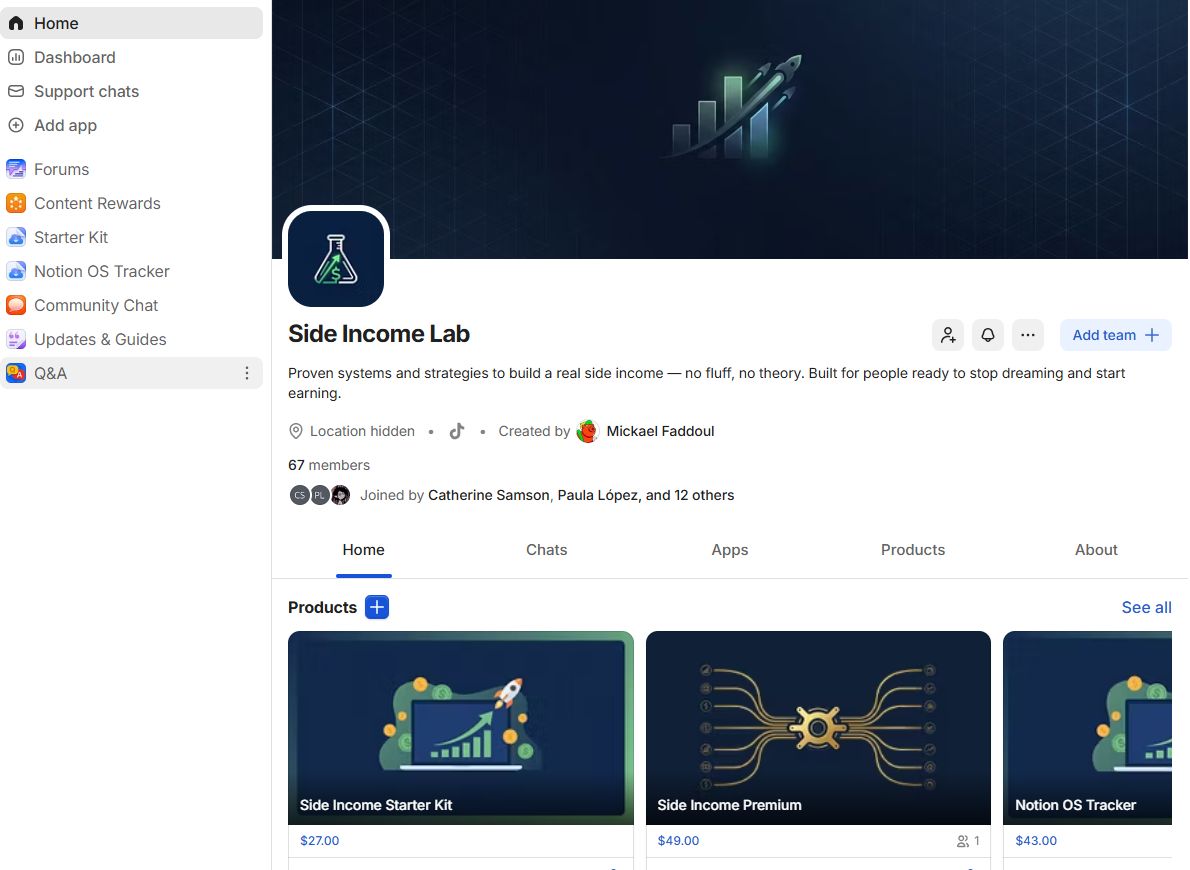Viewport: 1190px width, 870px height.
Task: Click the Forums app icon
Action: click(x=16, y=169)
